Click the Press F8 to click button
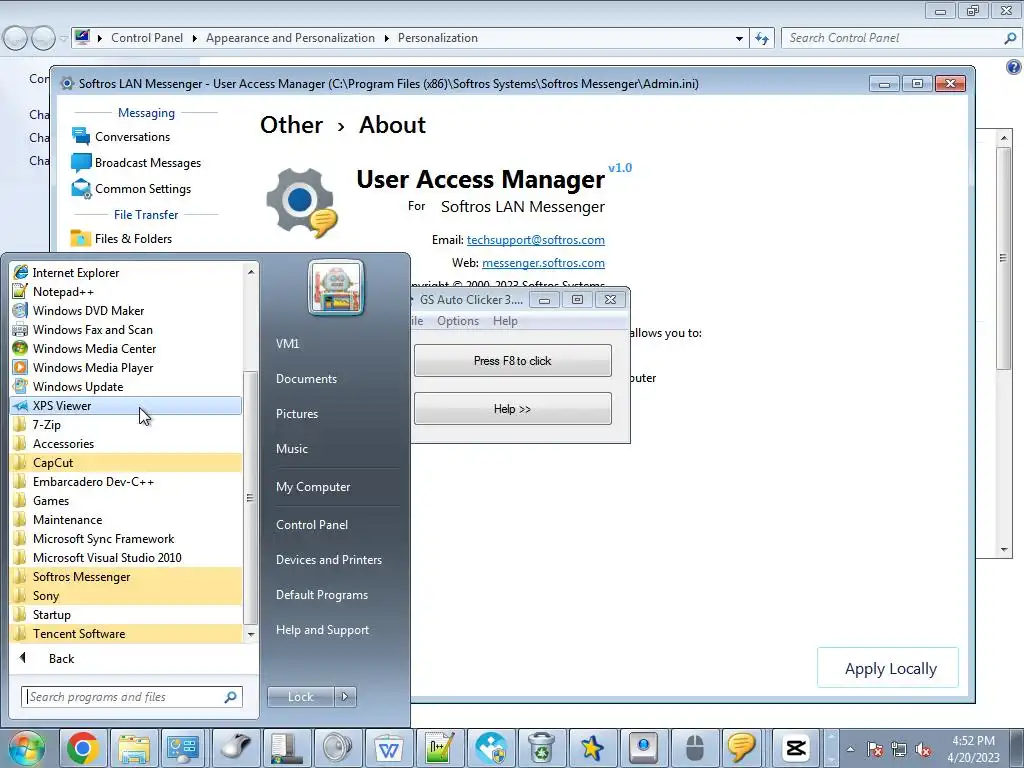This screenshot has width=1024, height=768. [513, 360]
